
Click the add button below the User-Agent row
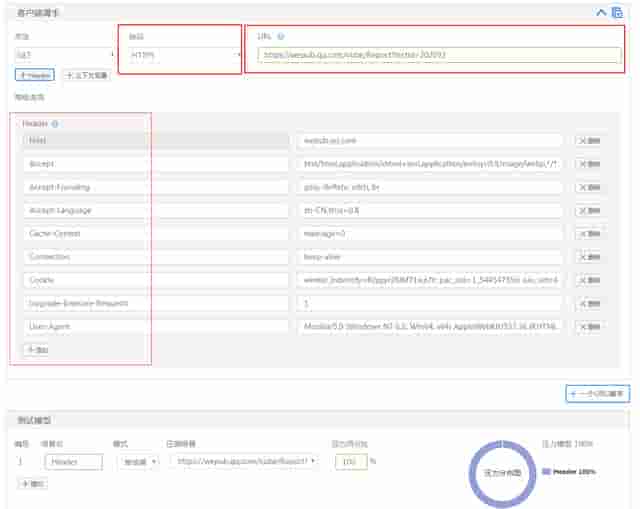pos(36,350)
